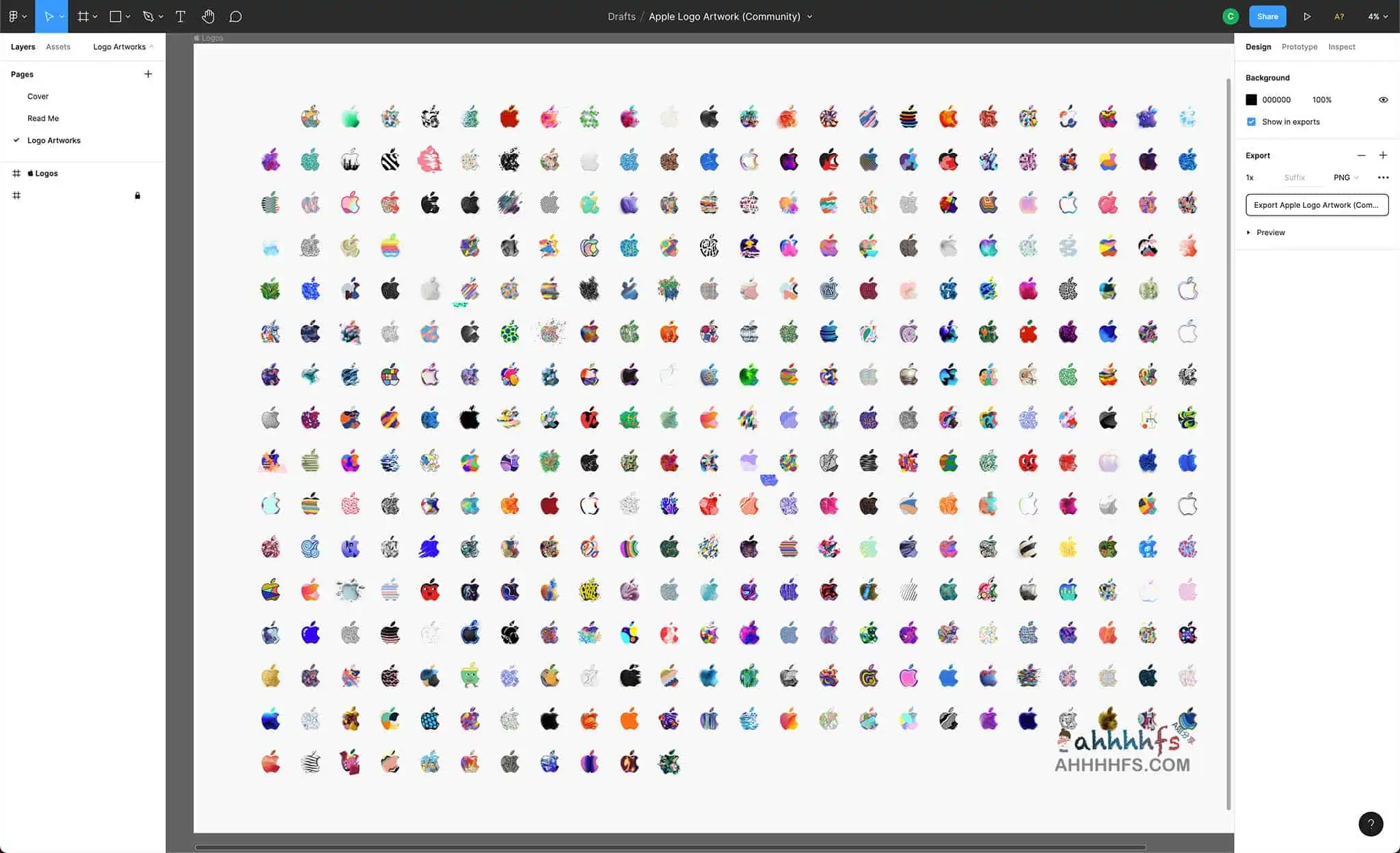Open the Figma main menu

(14, 16)
